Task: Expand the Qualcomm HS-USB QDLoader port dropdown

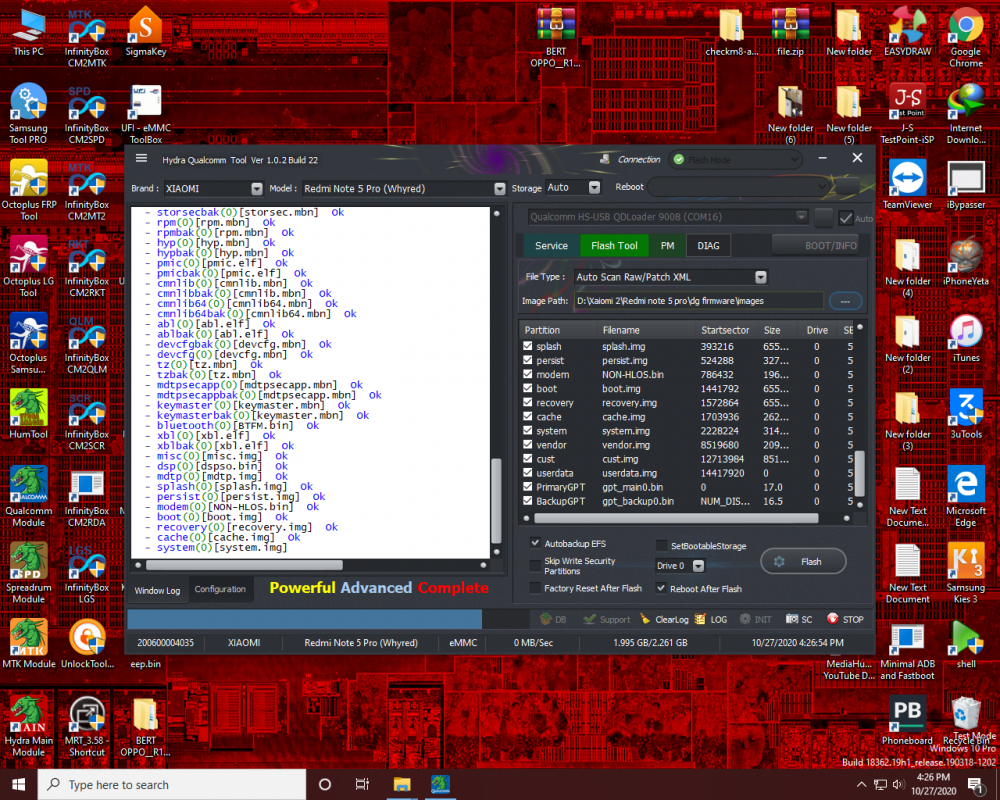Action: 801,217
